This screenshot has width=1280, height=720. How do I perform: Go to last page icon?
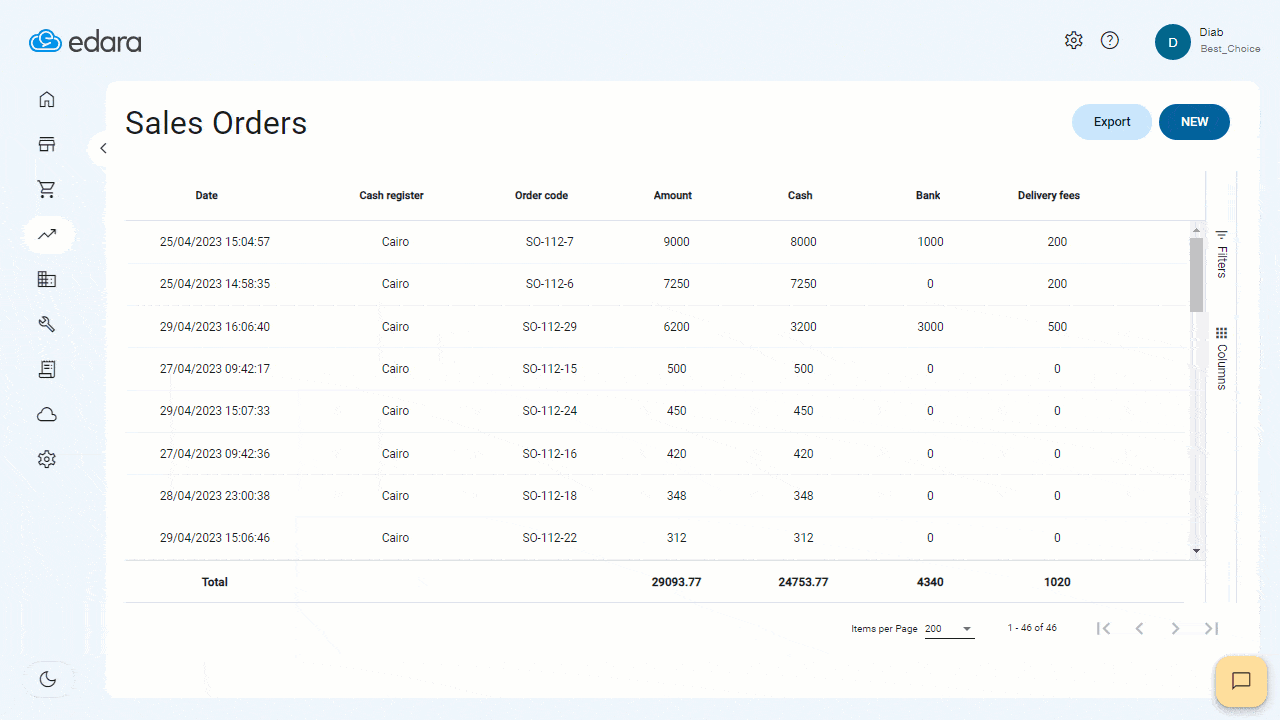[x=1211, y=628]
